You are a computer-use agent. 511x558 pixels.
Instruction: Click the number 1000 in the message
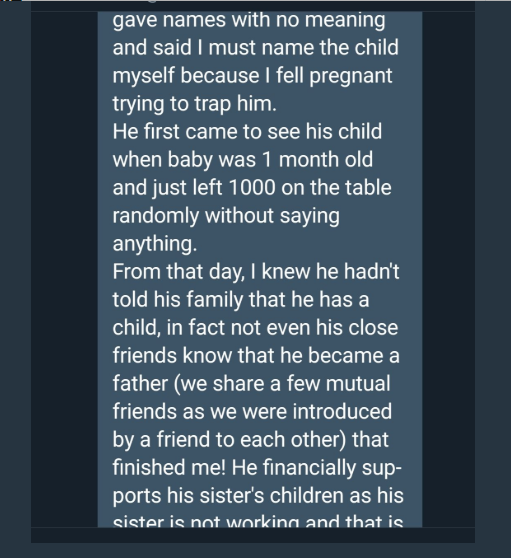tap(252, 187)
